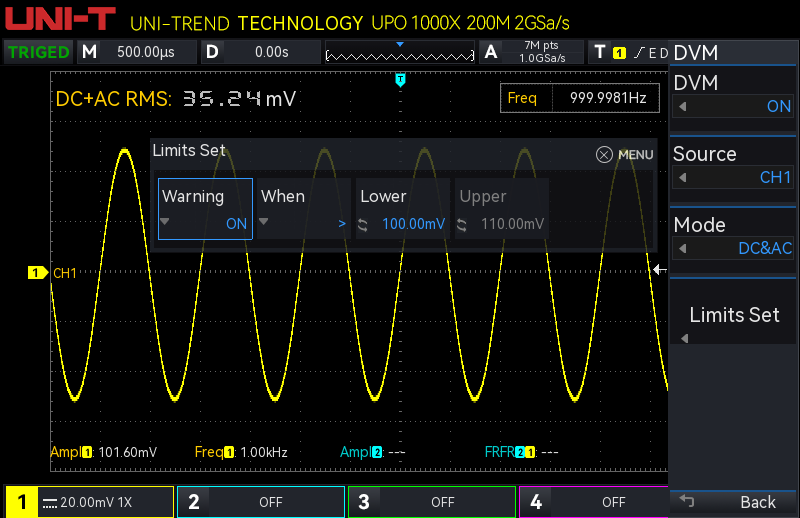Close Limits Set panel with X icon
Image resolution: width=800 pixels, height=518 pixels.
tap(604, 155)
